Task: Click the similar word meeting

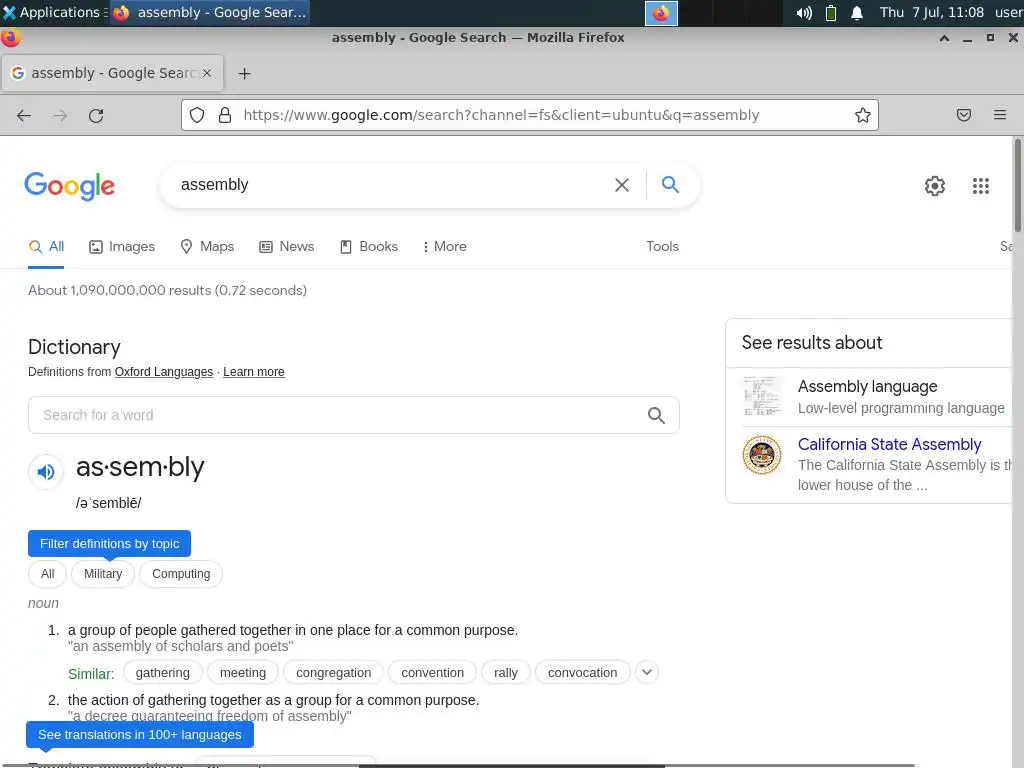Action: [x=243, y=673]
